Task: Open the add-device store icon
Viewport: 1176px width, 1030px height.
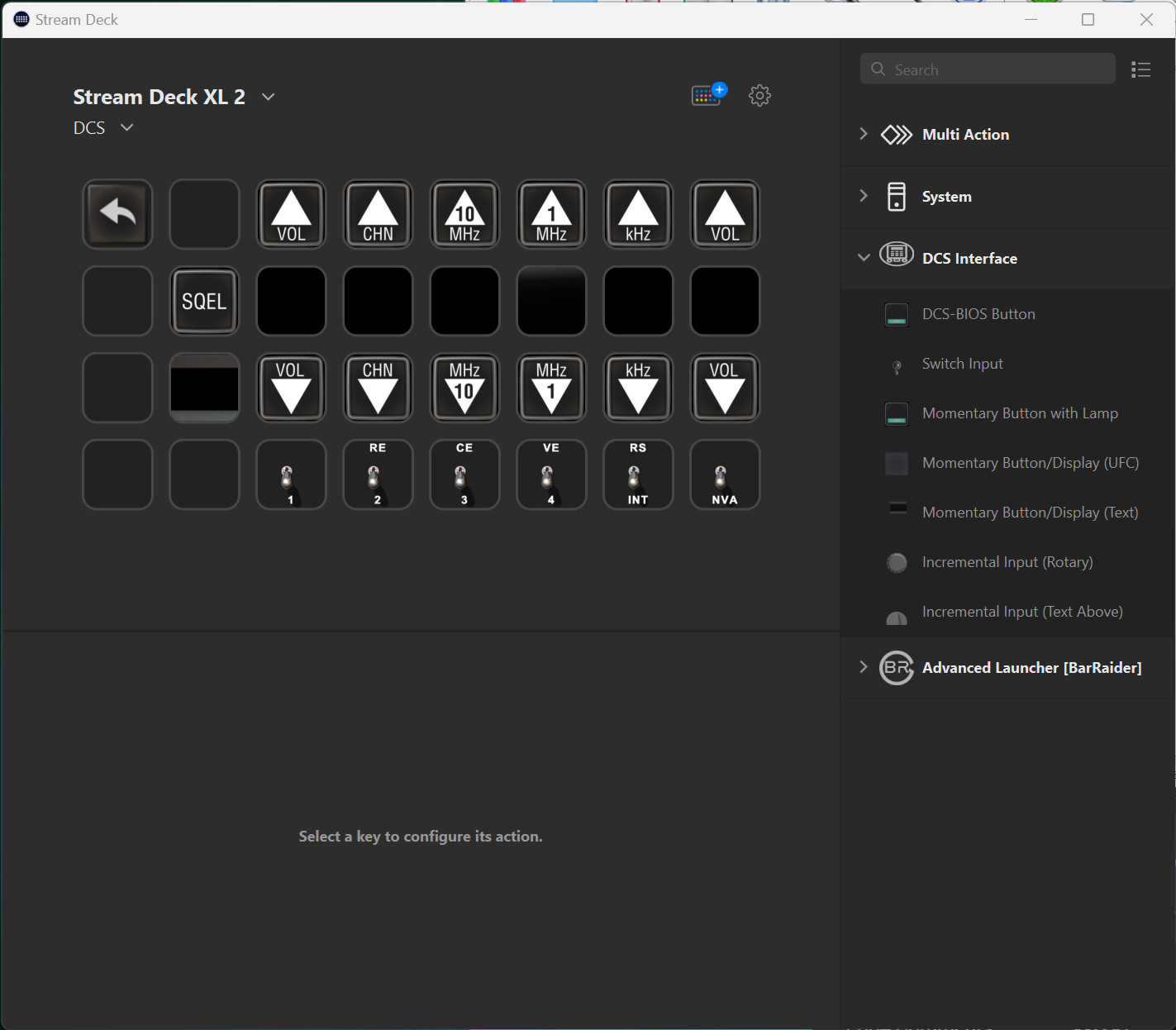Action: tap(708, 95)
